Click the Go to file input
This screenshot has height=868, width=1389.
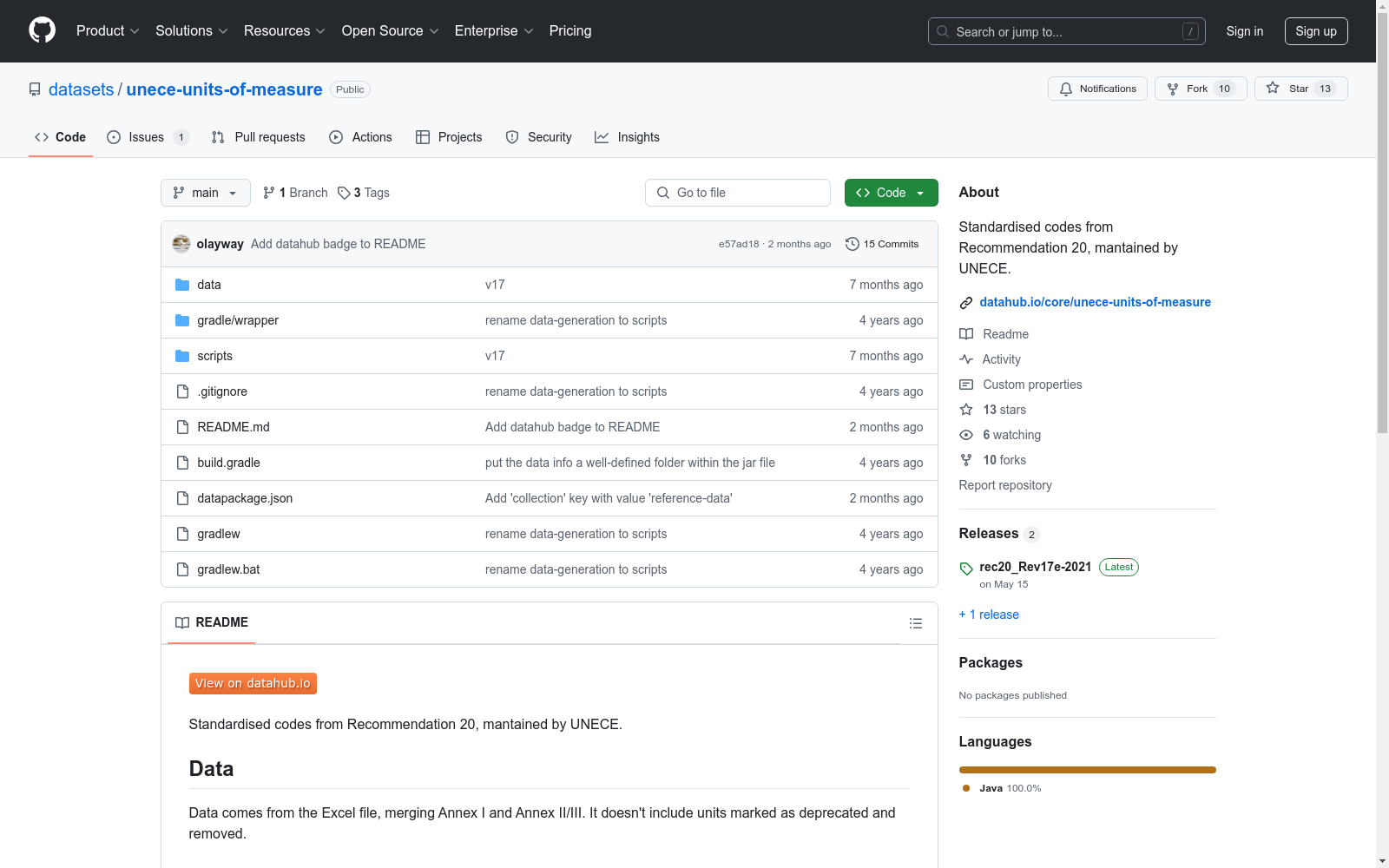tap(738, 193)
